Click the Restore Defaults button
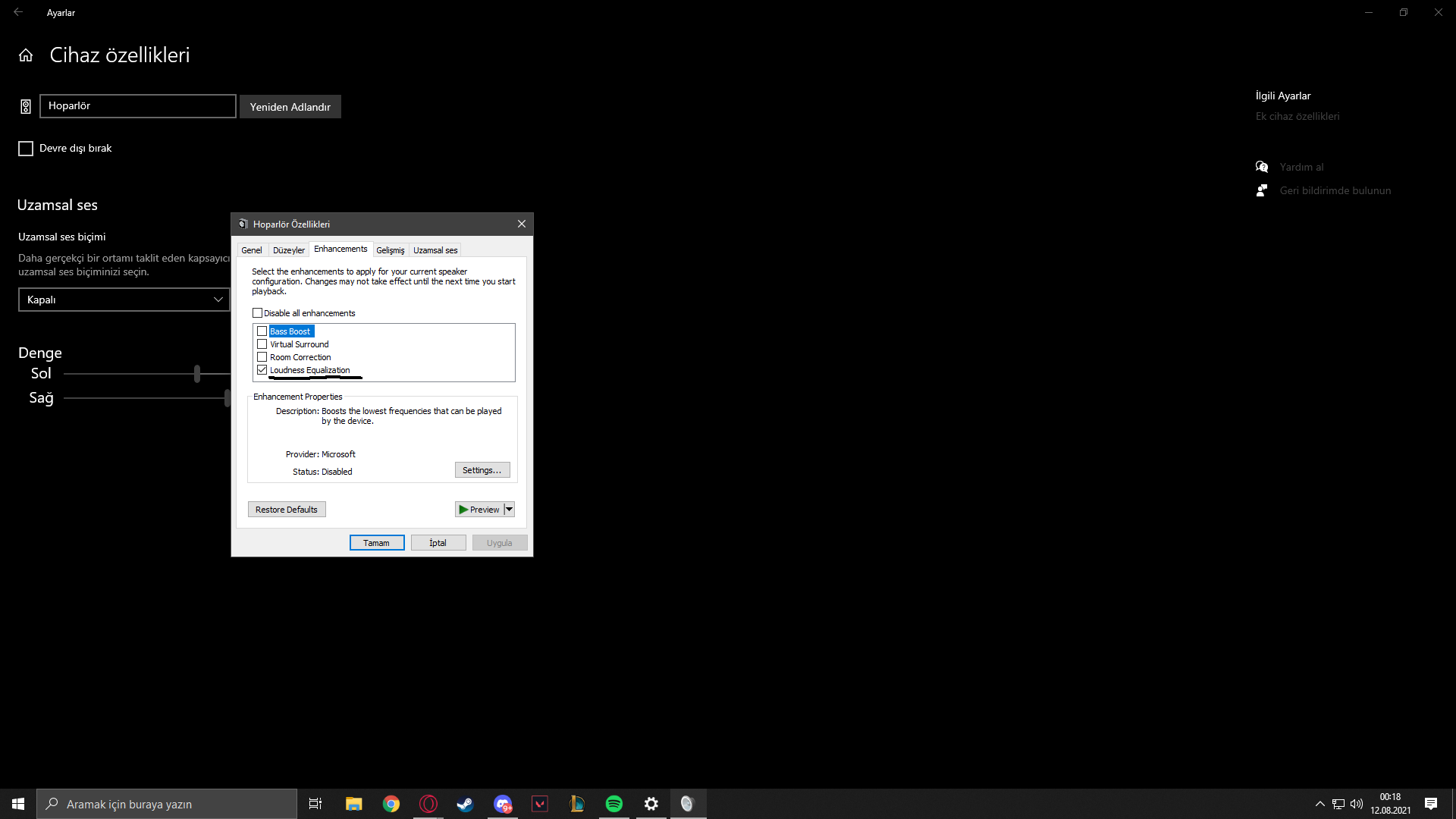Screen dimensions: 1456x819 (287, 510)
